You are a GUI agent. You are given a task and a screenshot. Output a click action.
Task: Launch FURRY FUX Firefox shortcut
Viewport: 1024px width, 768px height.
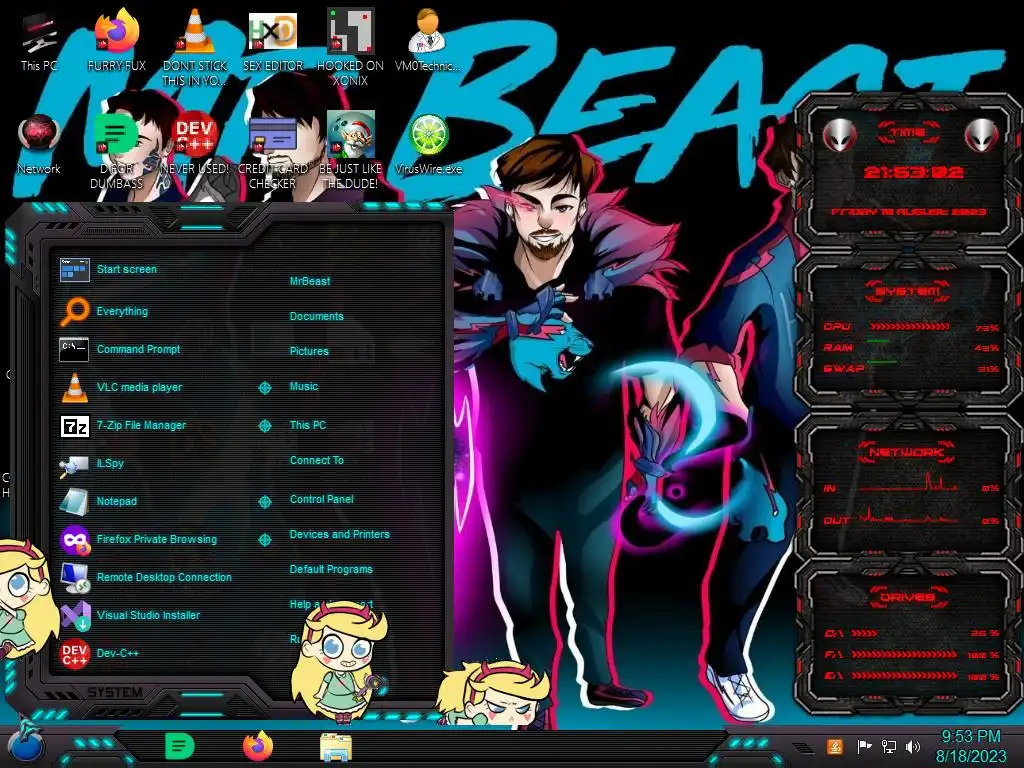[x=117, y=40]
